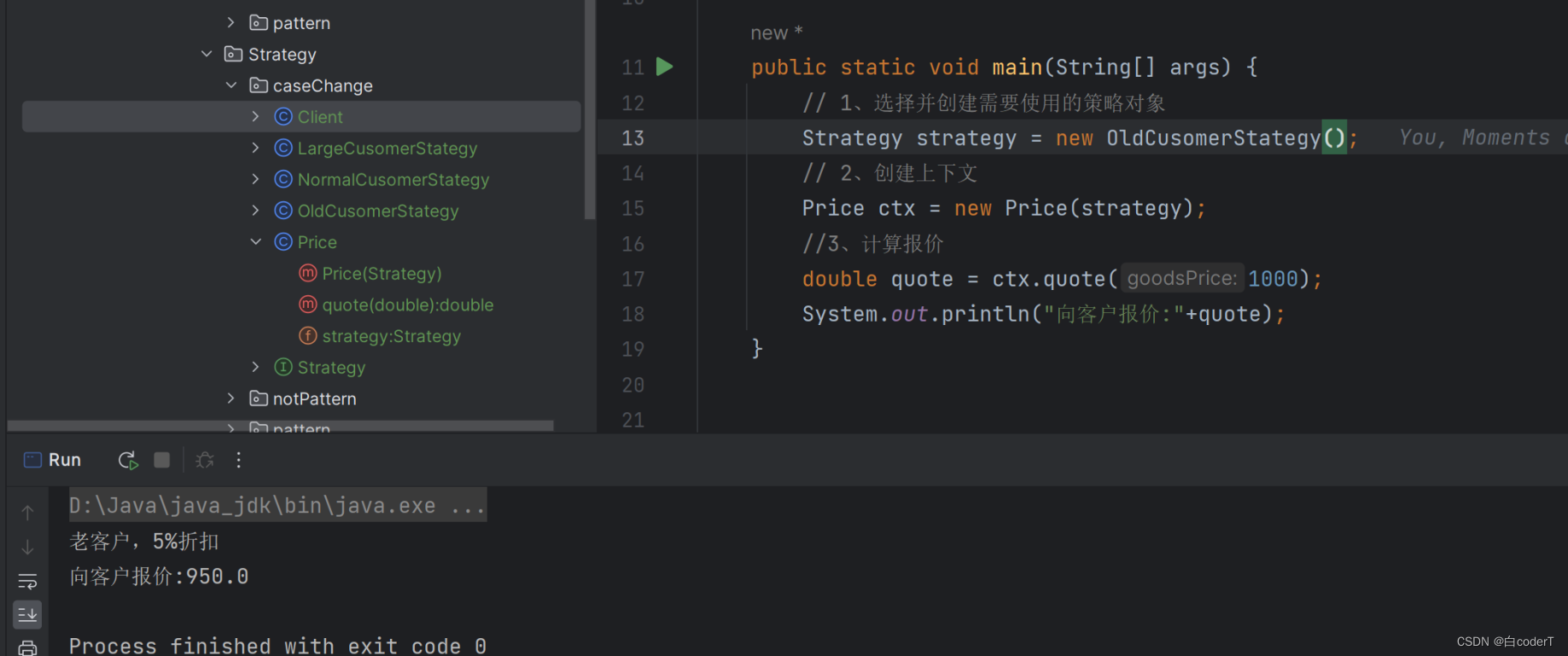Expand the NormalCusomerStategy node
The image size is (1568, 656).
[255, 179]
